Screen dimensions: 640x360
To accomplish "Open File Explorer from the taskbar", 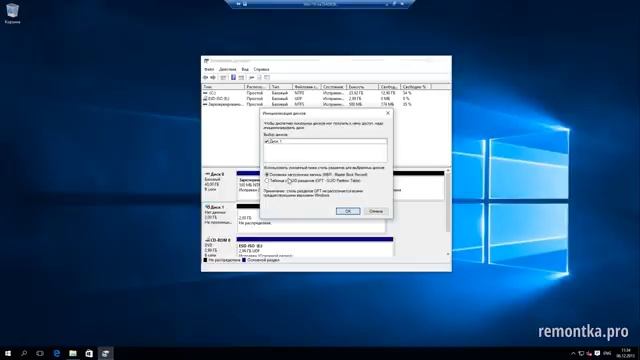I will [73, 353].
